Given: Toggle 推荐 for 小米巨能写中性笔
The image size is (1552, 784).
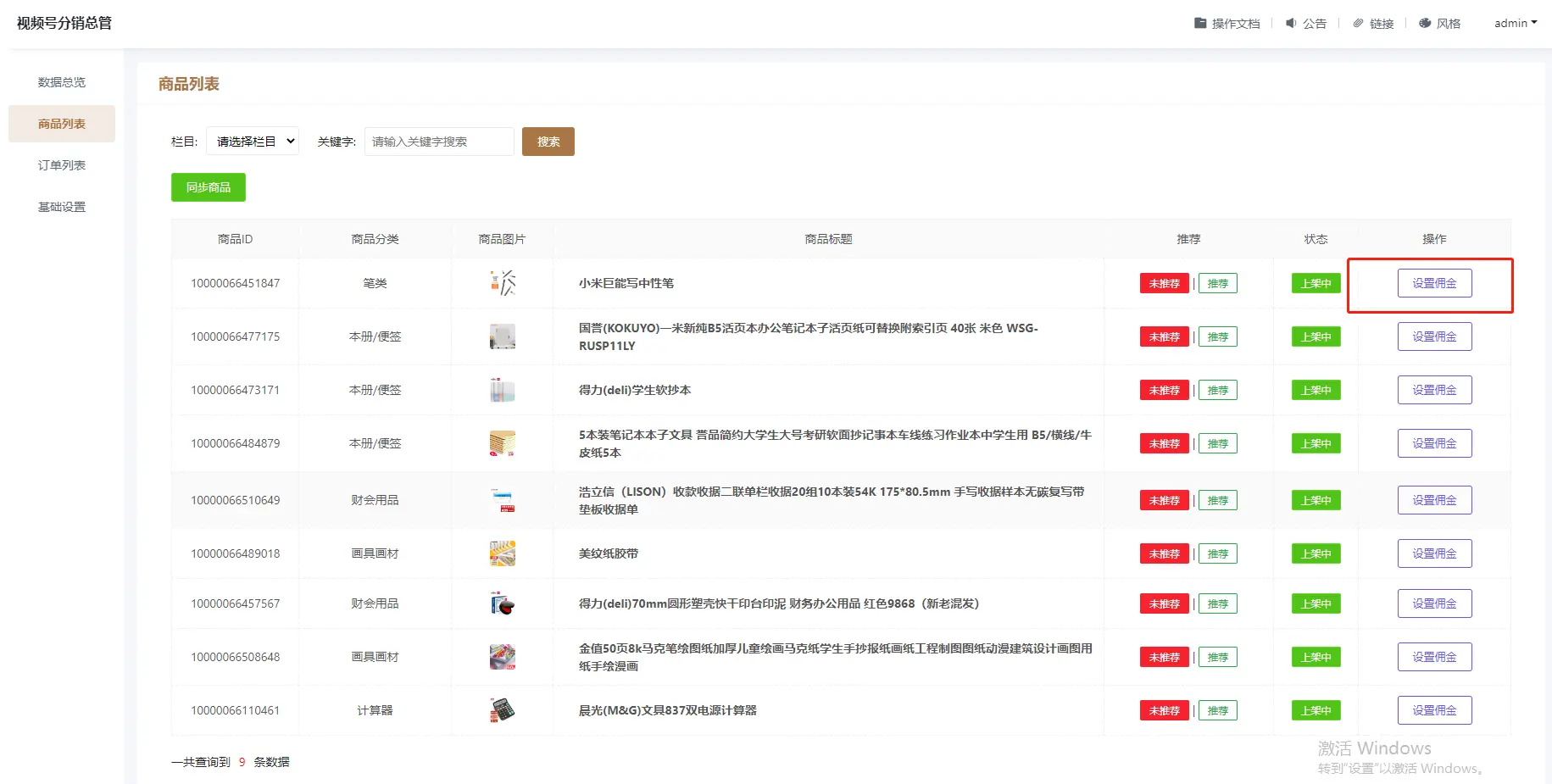Looking at the screenshot, I should click(x=1217, y=283).
